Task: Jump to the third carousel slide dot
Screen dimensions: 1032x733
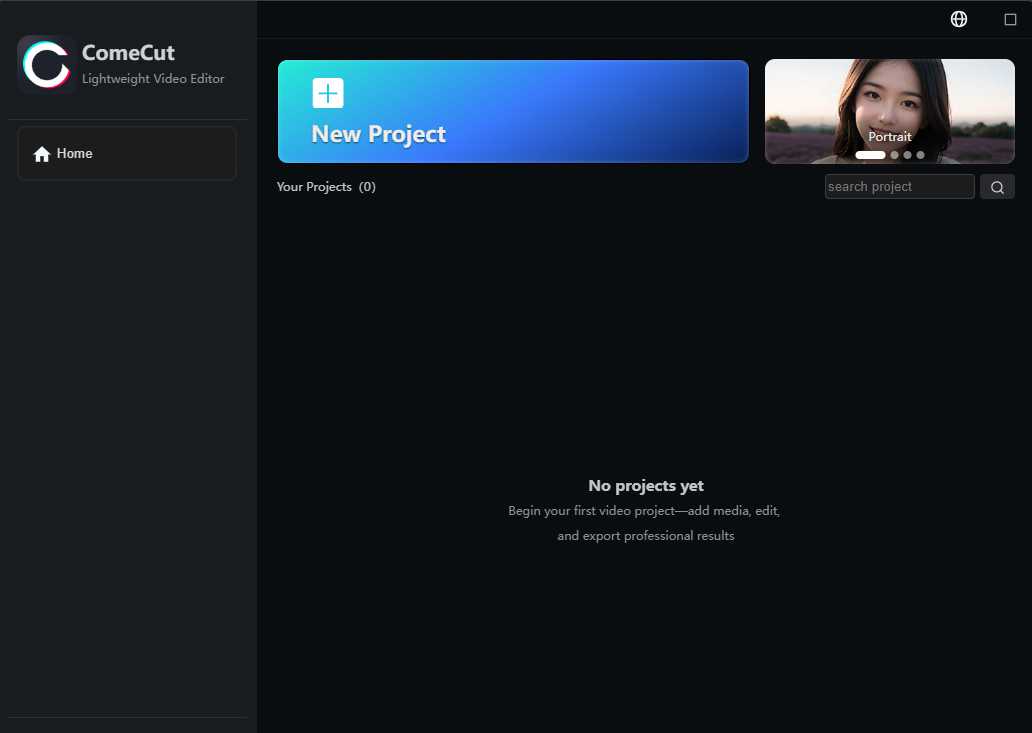Action: (907, 155)
